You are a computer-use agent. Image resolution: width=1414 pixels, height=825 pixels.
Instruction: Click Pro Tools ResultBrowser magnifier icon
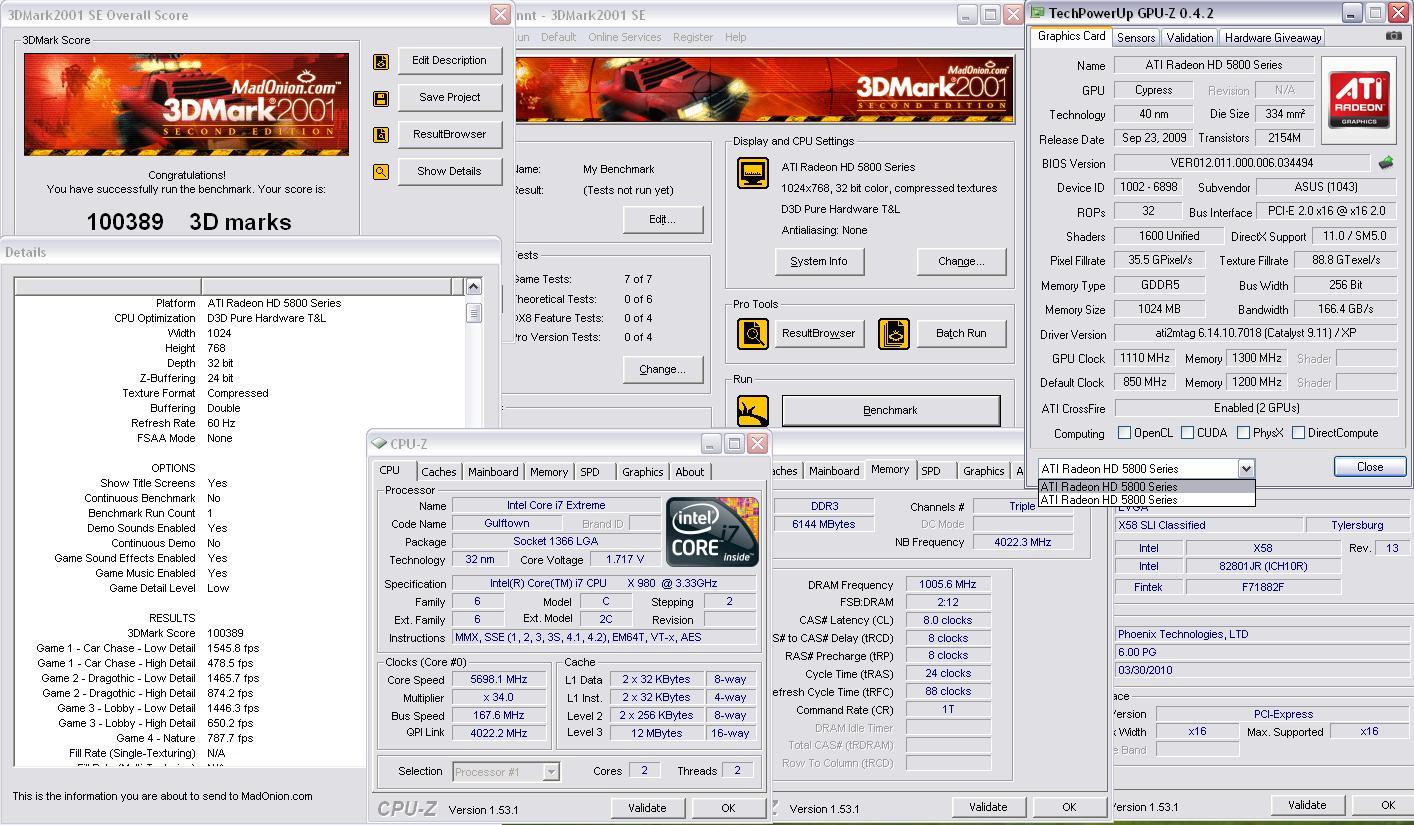tap(752, 333)
